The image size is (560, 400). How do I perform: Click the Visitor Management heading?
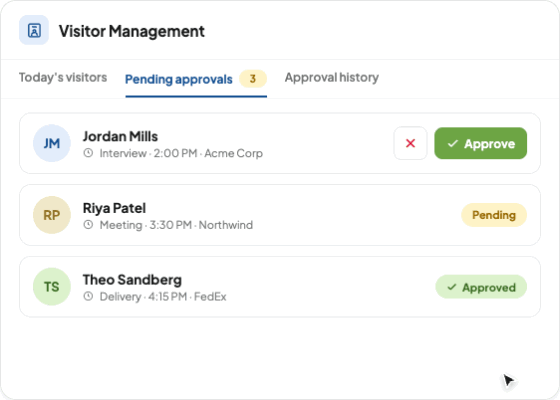click(132, 31)
